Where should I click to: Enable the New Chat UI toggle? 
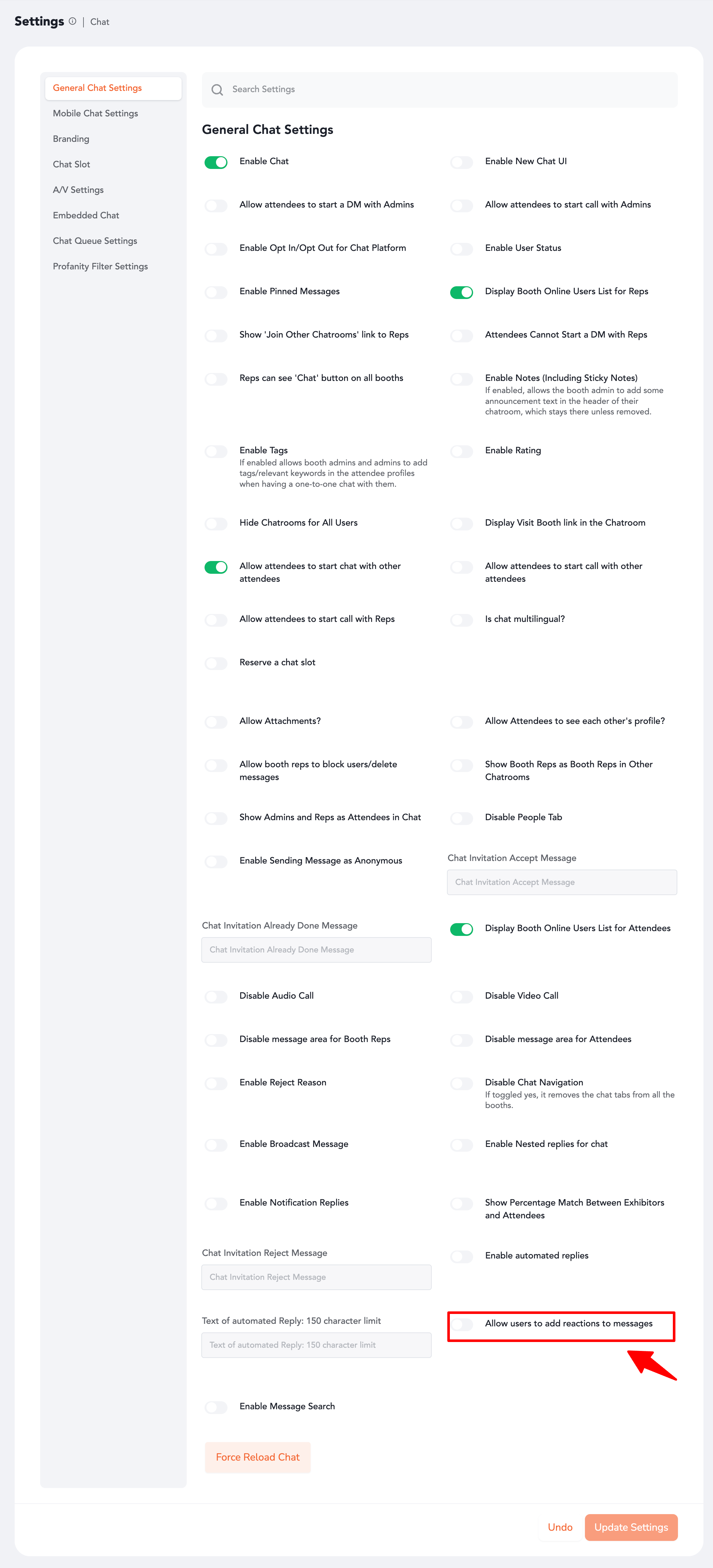click(x=461, y=163)
